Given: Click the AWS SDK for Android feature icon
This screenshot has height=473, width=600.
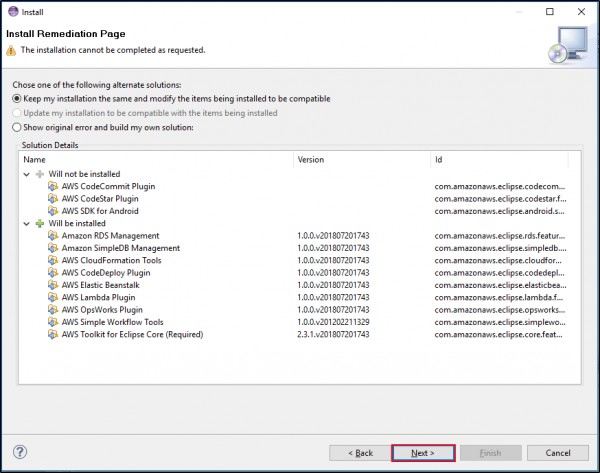Looking at the screenshot, I should point(53,211).
